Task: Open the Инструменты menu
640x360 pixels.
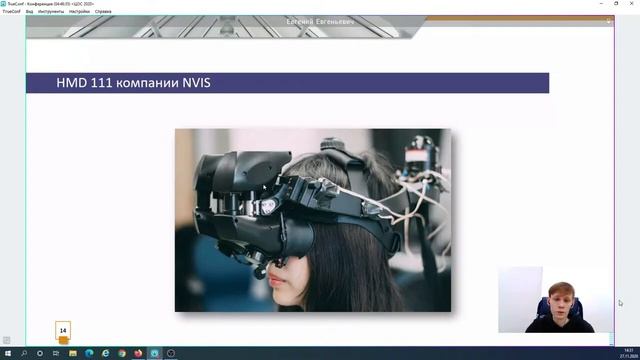Action: click(51, 11)
